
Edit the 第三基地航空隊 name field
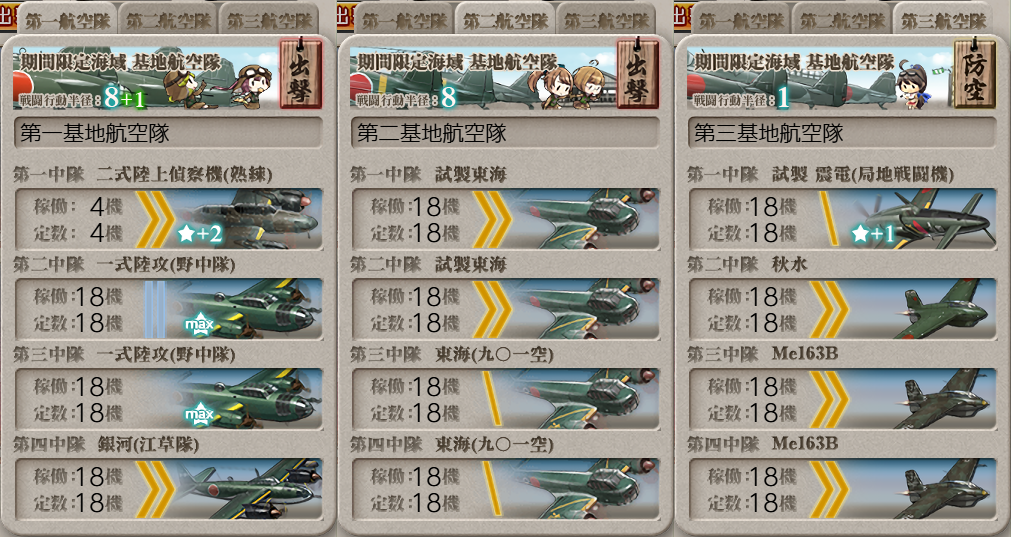coord(842,133)
